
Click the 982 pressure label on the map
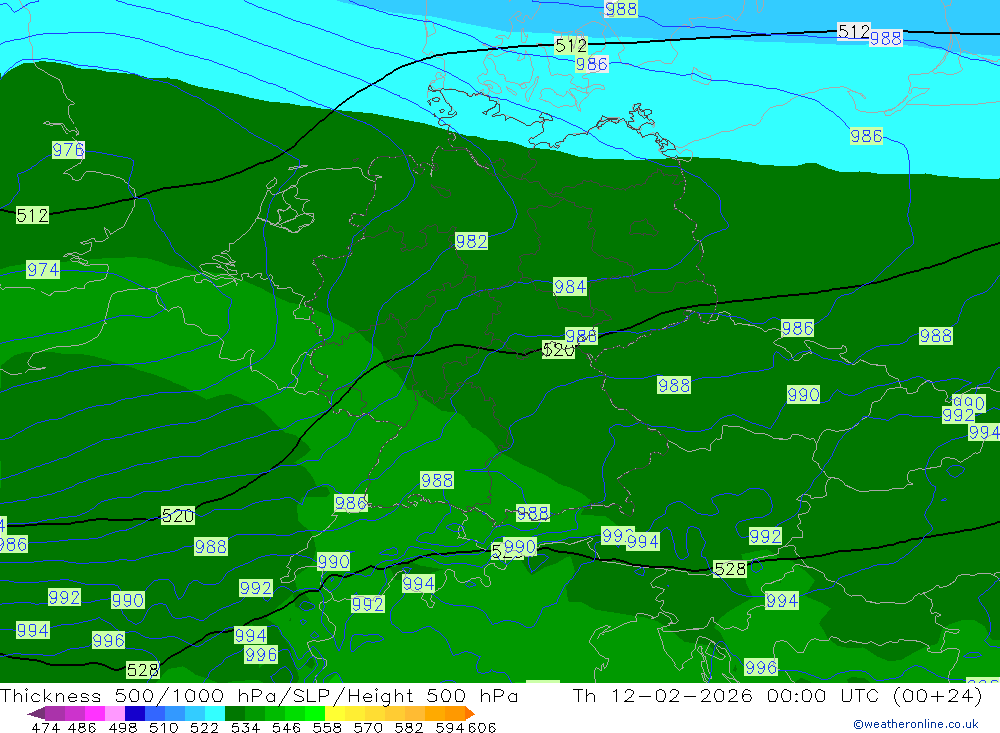(x=471, y=241)
